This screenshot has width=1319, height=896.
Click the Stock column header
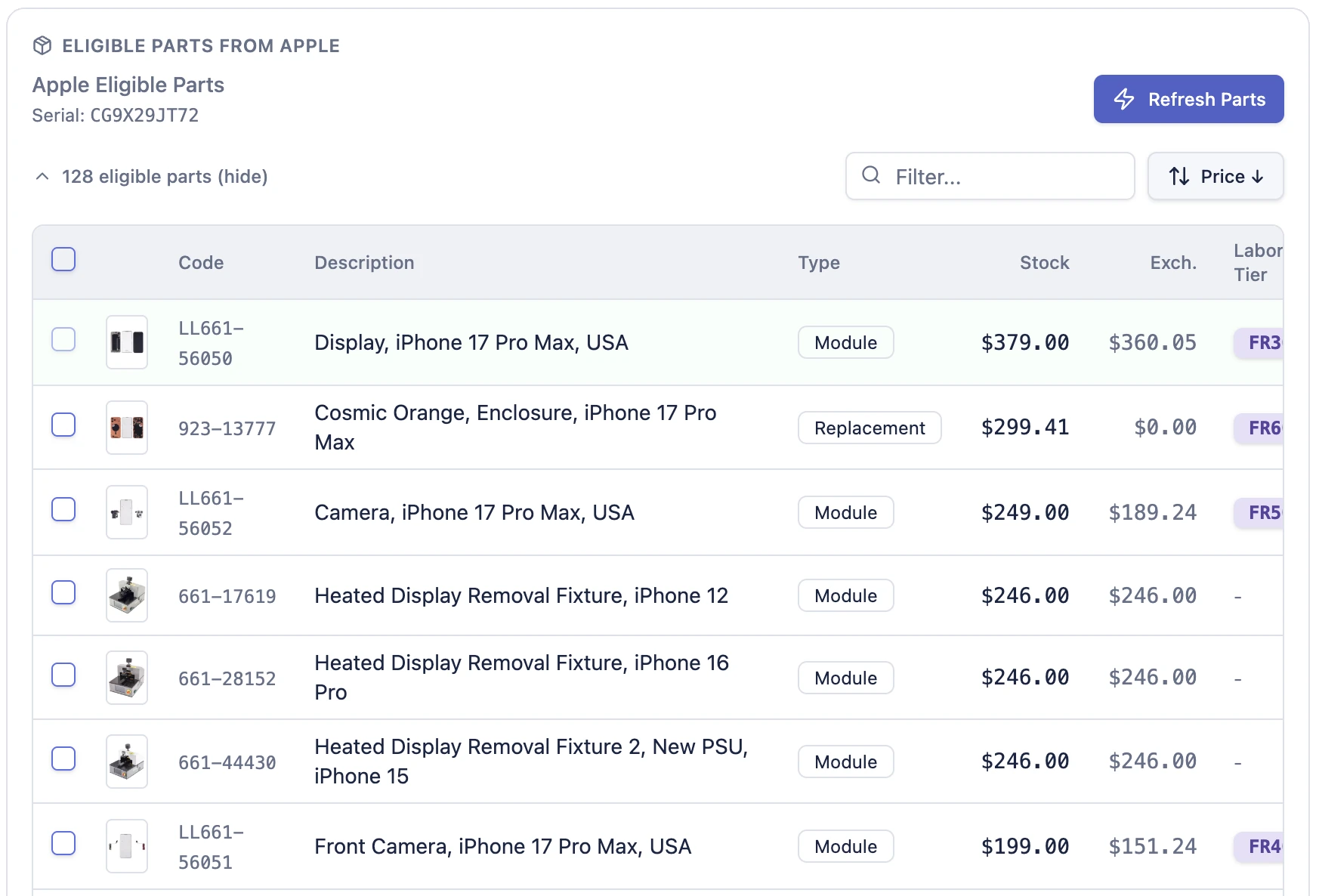[1044, 263]
